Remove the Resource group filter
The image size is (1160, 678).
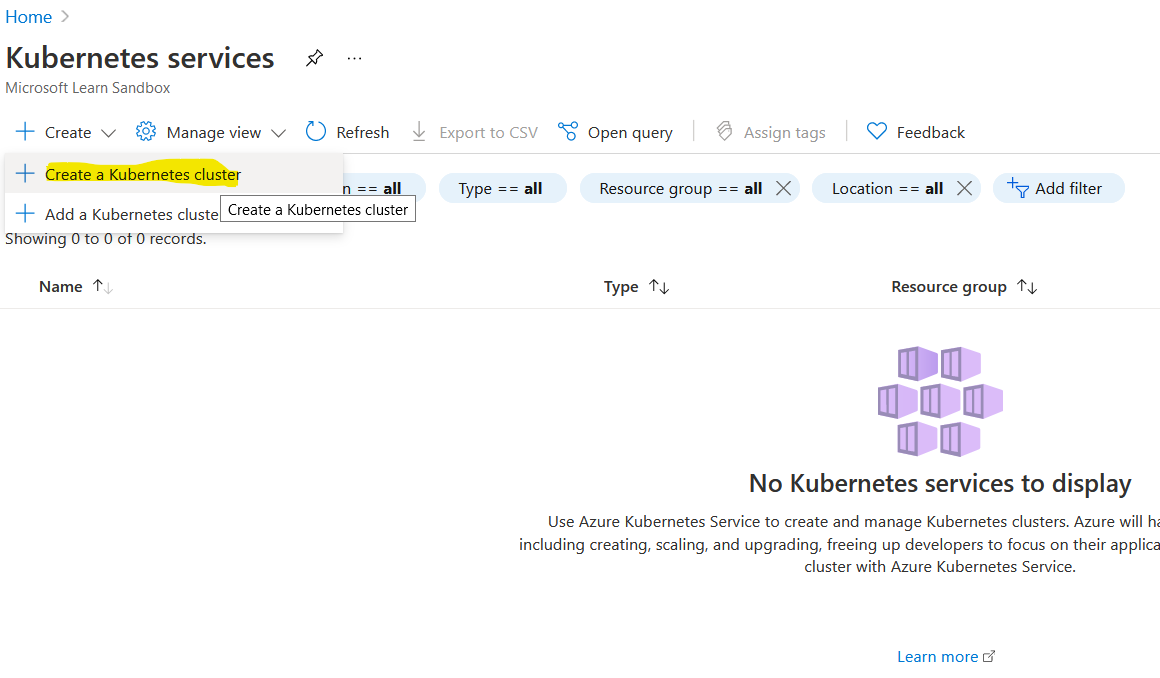(783, 188)
